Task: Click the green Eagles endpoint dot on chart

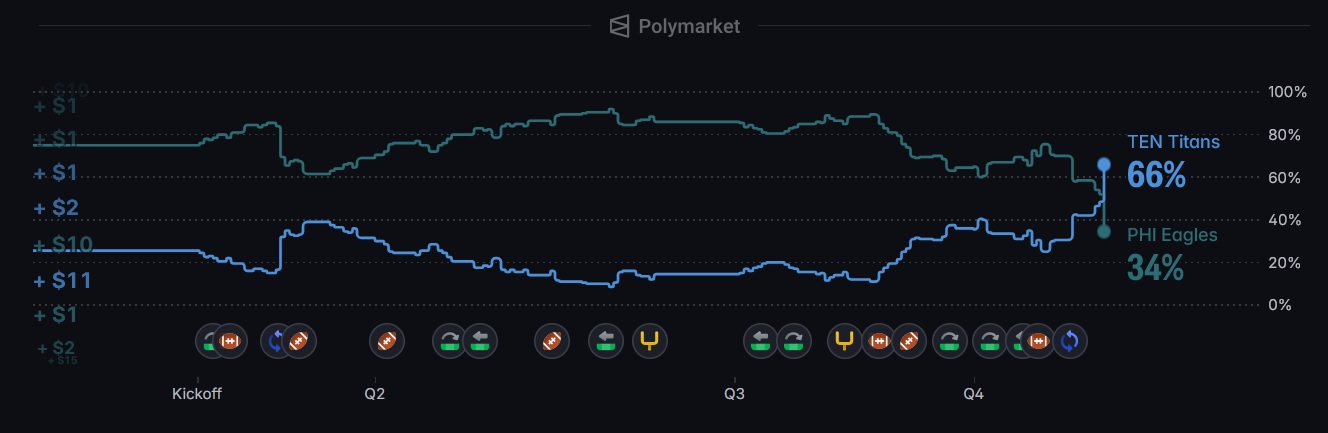Action: point(1104,232)
